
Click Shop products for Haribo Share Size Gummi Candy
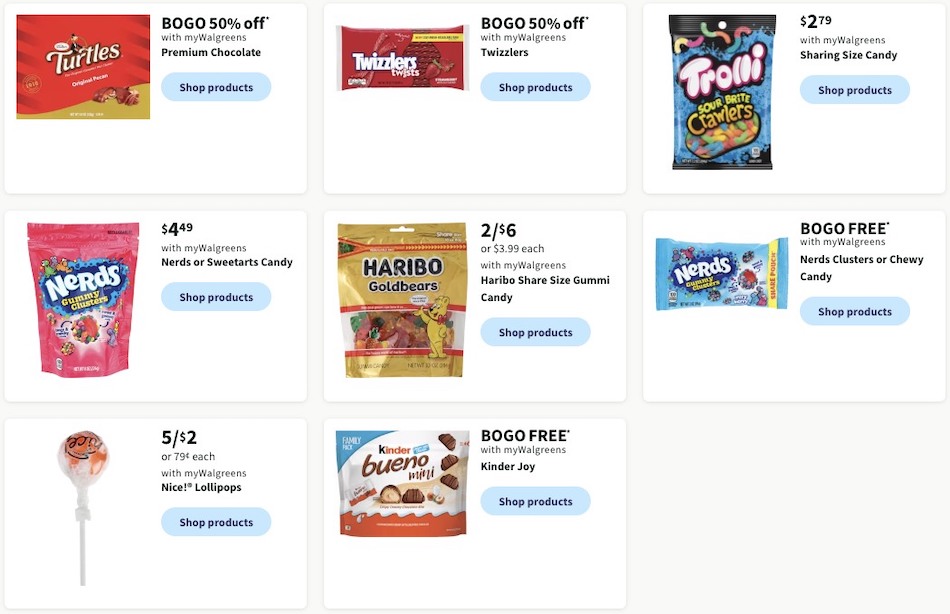(536, 331)
